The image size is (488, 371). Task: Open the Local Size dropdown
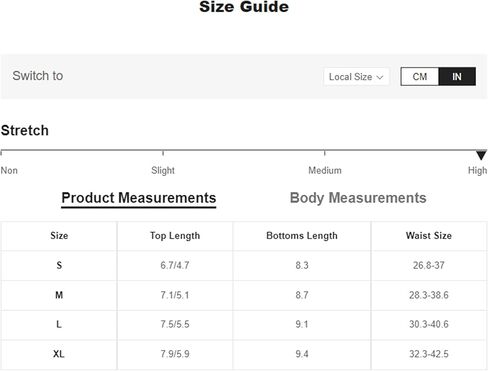[x=356, y=77]
